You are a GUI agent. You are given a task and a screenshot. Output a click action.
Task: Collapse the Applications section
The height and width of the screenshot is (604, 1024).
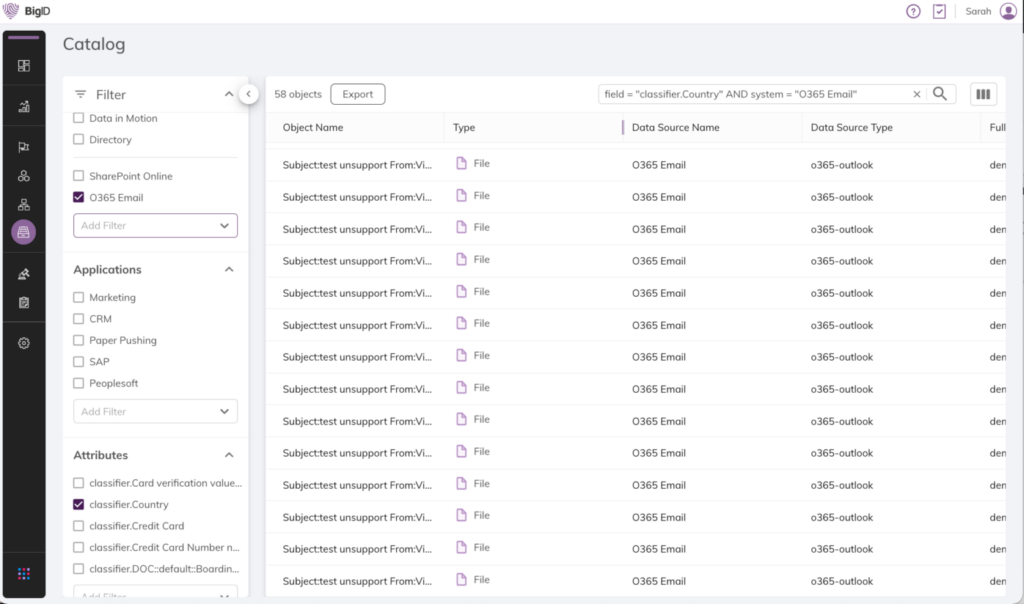pos(228,270)
